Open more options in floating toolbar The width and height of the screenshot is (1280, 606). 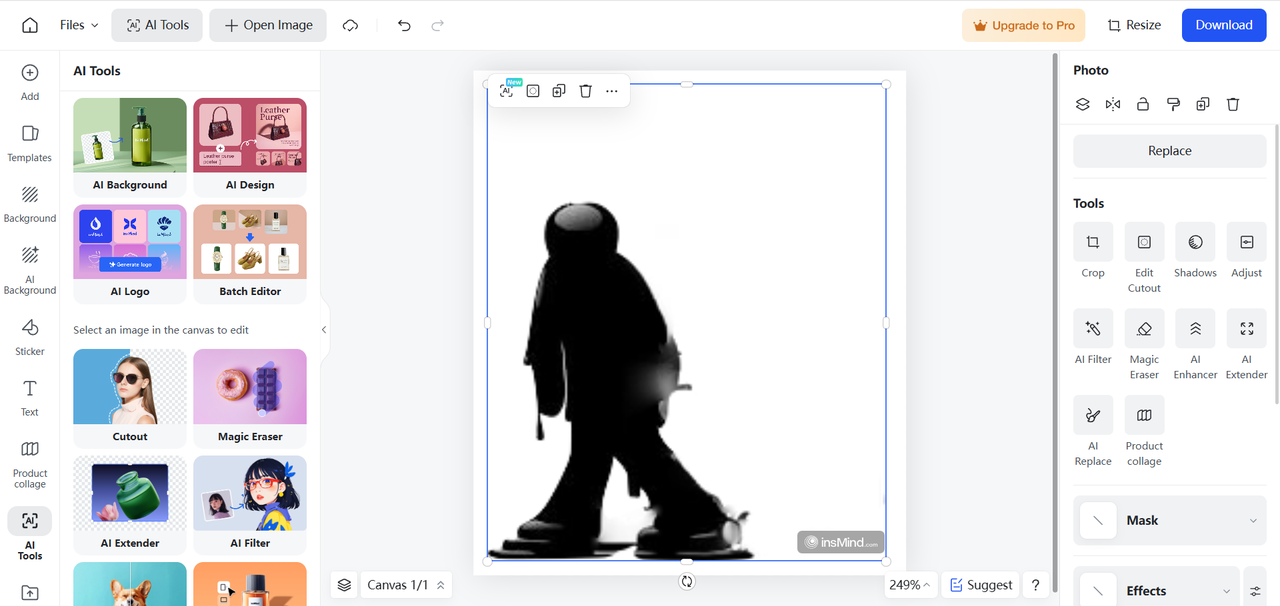click(612, 91)
